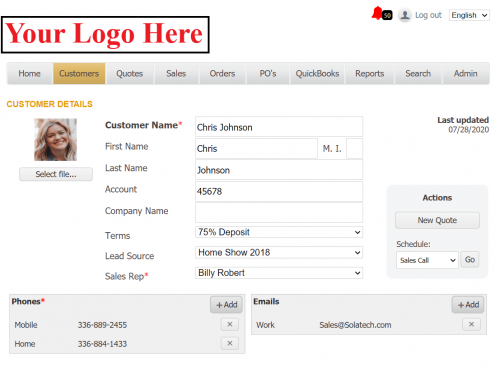Screen dimensions: 494x368
Task: Open the QuickBooks tab
Action: [x=317, y=73]
